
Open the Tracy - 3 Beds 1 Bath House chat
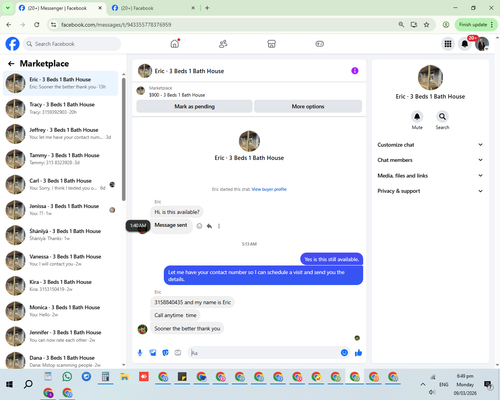coord(61,108)
